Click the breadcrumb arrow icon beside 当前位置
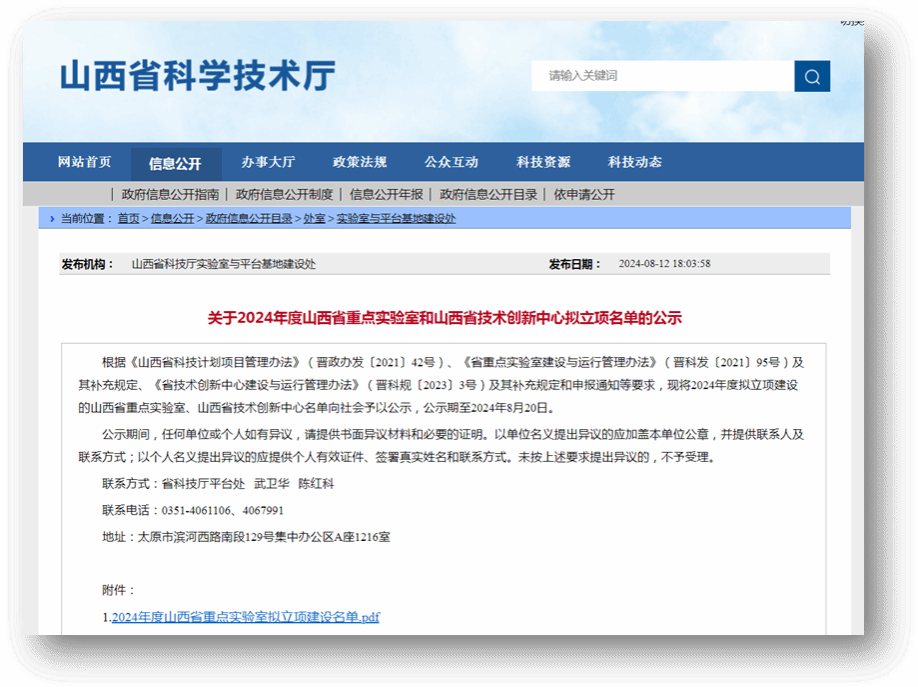The width and height of the screenshot is (918, 687). click(52, 218)
